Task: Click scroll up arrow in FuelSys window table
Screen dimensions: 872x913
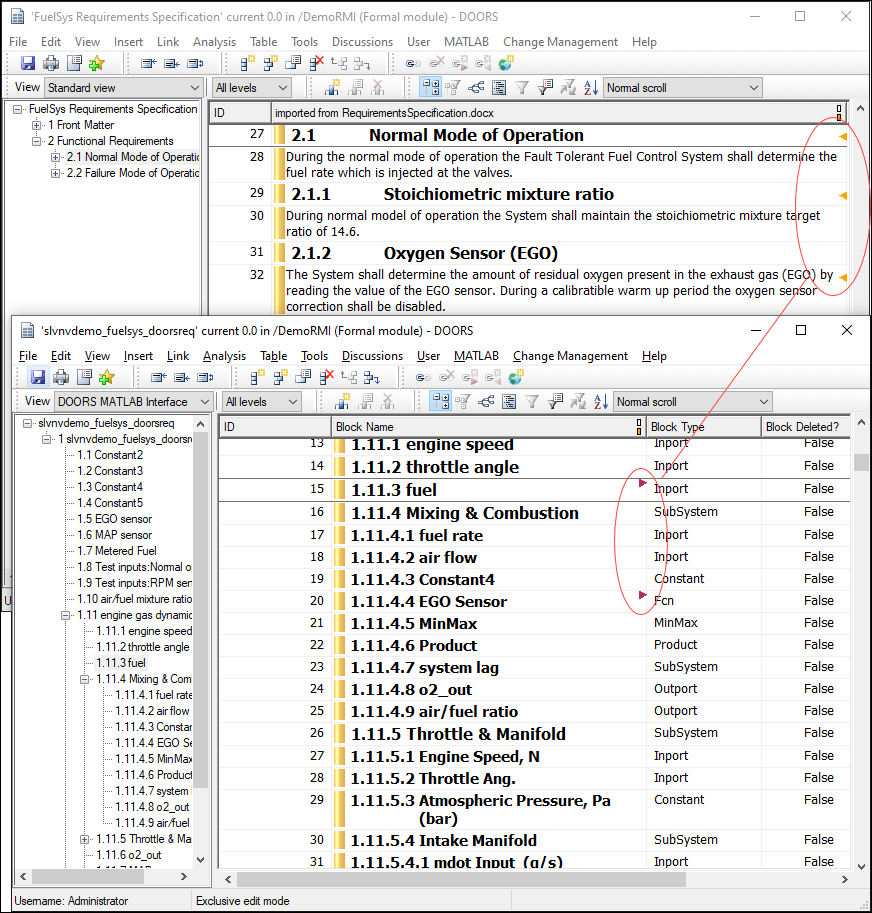Action: 860,108
